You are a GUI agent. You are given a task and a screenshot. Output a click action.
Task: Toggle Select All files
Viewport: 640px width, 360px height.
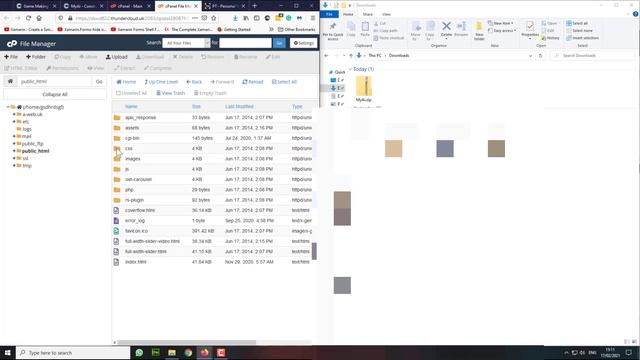(x=284, y=82)
